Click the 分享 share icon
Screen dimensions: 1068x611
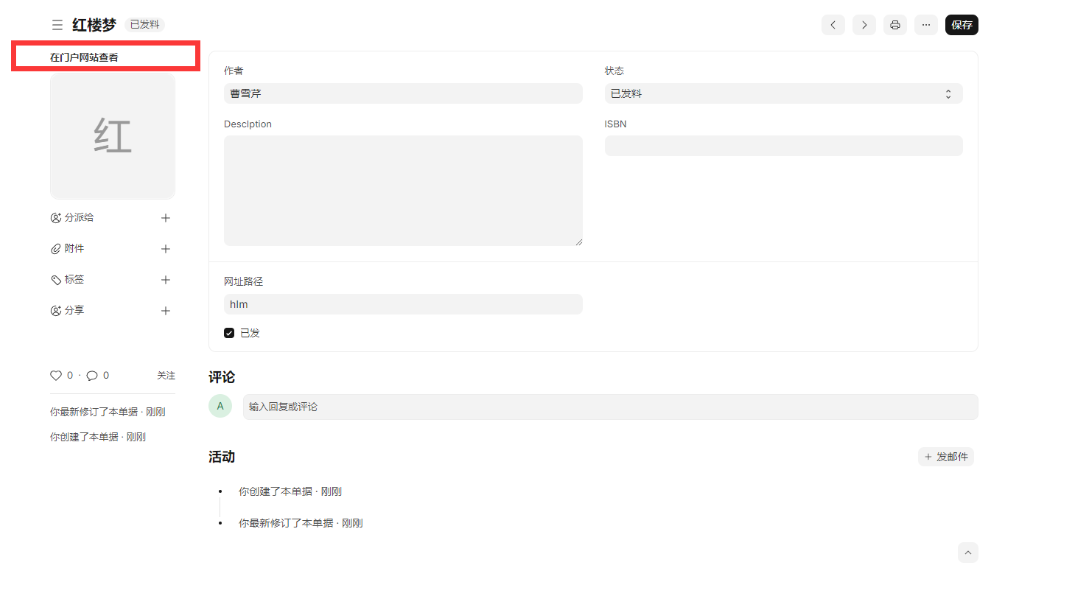(56, 311)
